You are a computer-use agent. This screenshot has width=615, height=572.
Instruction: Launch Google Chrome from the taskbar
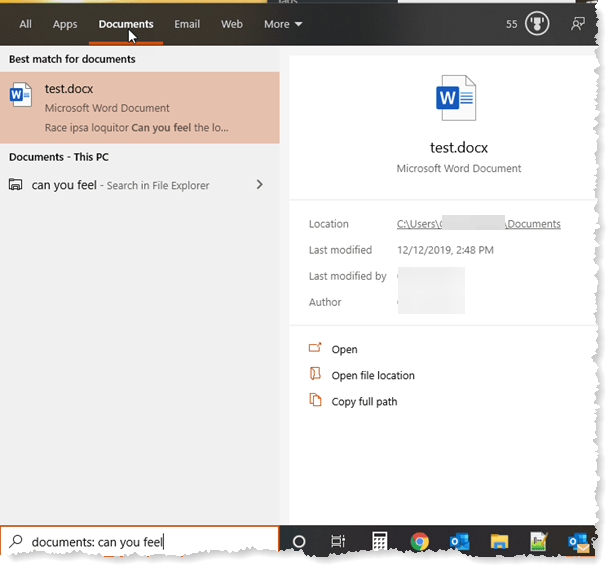pos(420,542)
